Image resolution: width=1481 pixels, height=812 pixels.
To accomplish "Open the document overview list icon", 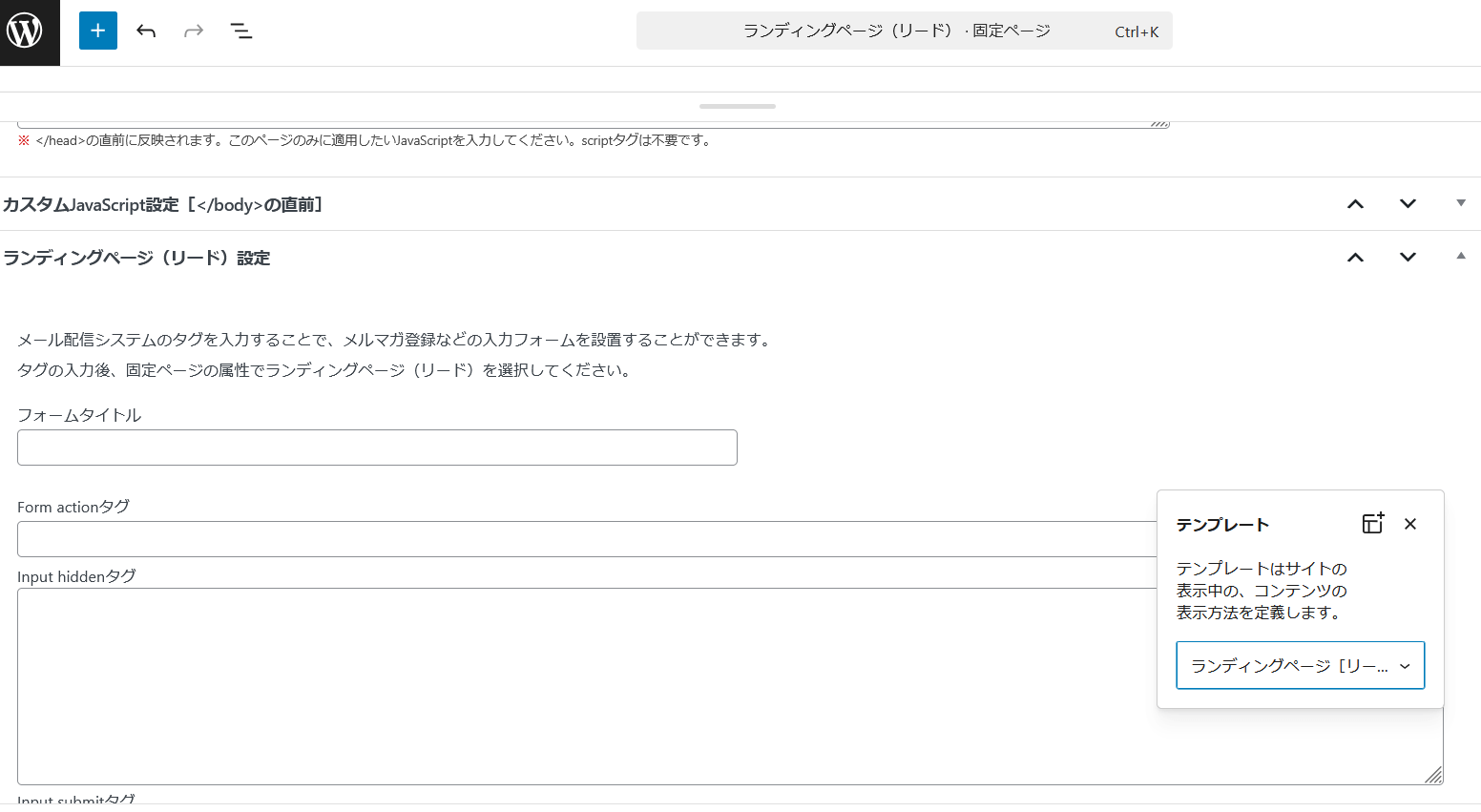I will point(241,31).
